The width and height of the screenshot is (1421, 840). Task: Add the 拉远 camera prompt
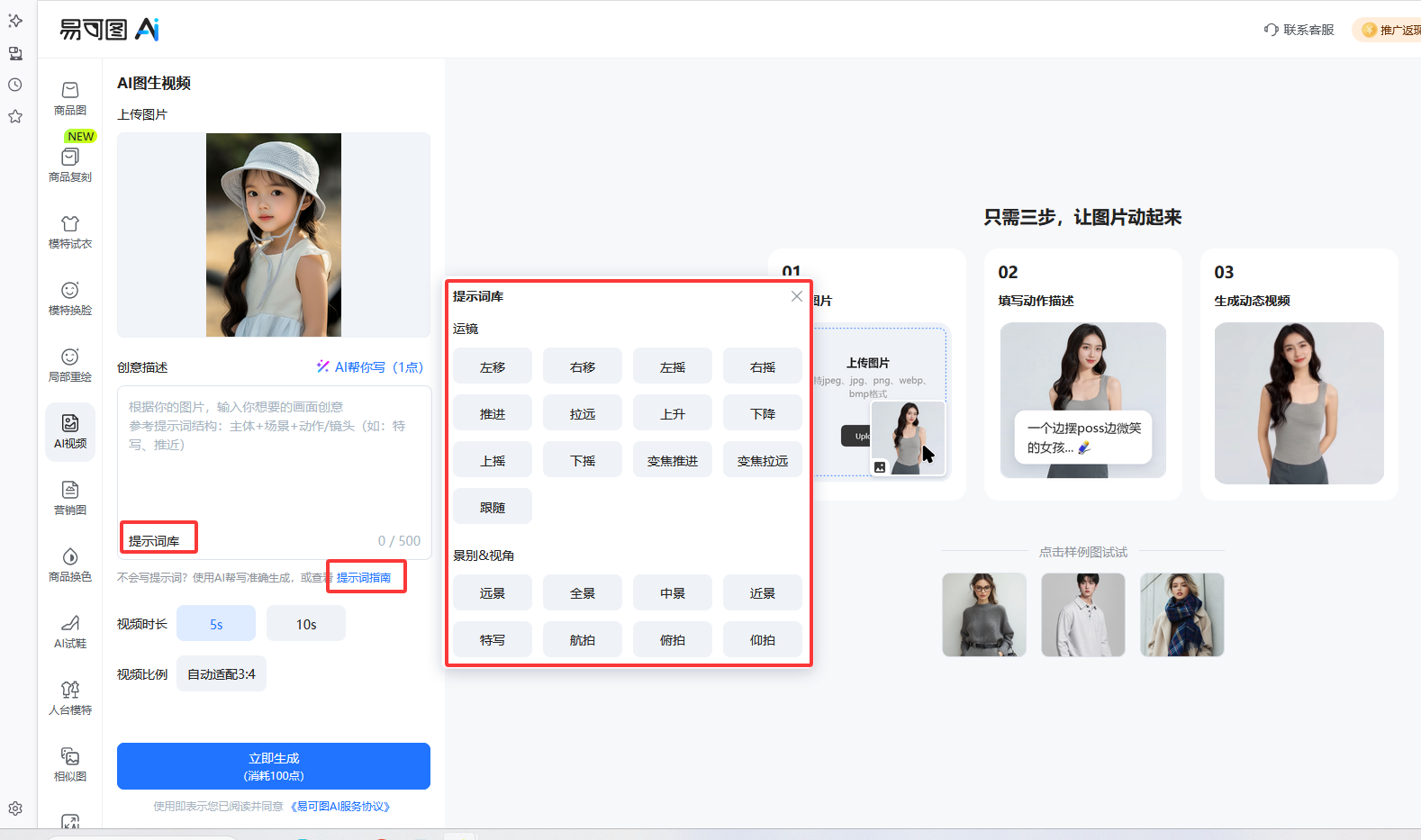(x=583, y=413)
